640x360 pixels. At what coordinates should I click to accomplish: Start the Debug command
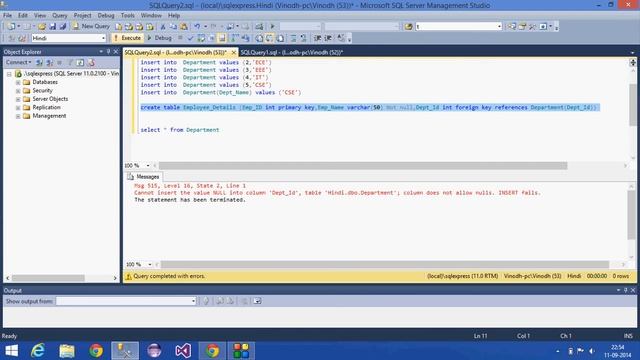click(x=159, y=38)
